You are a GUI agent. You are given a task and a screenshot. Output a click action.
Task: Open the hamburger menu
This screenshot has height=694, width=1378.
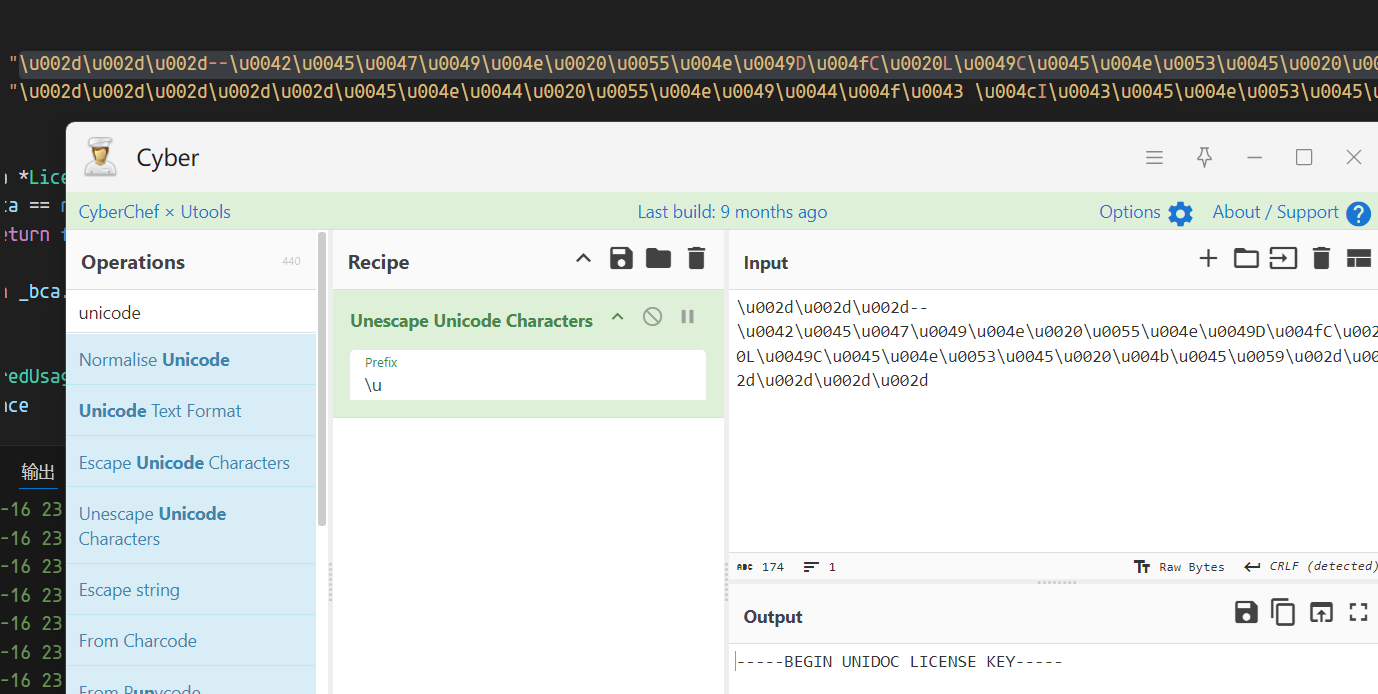click(x=1154, y=157)
